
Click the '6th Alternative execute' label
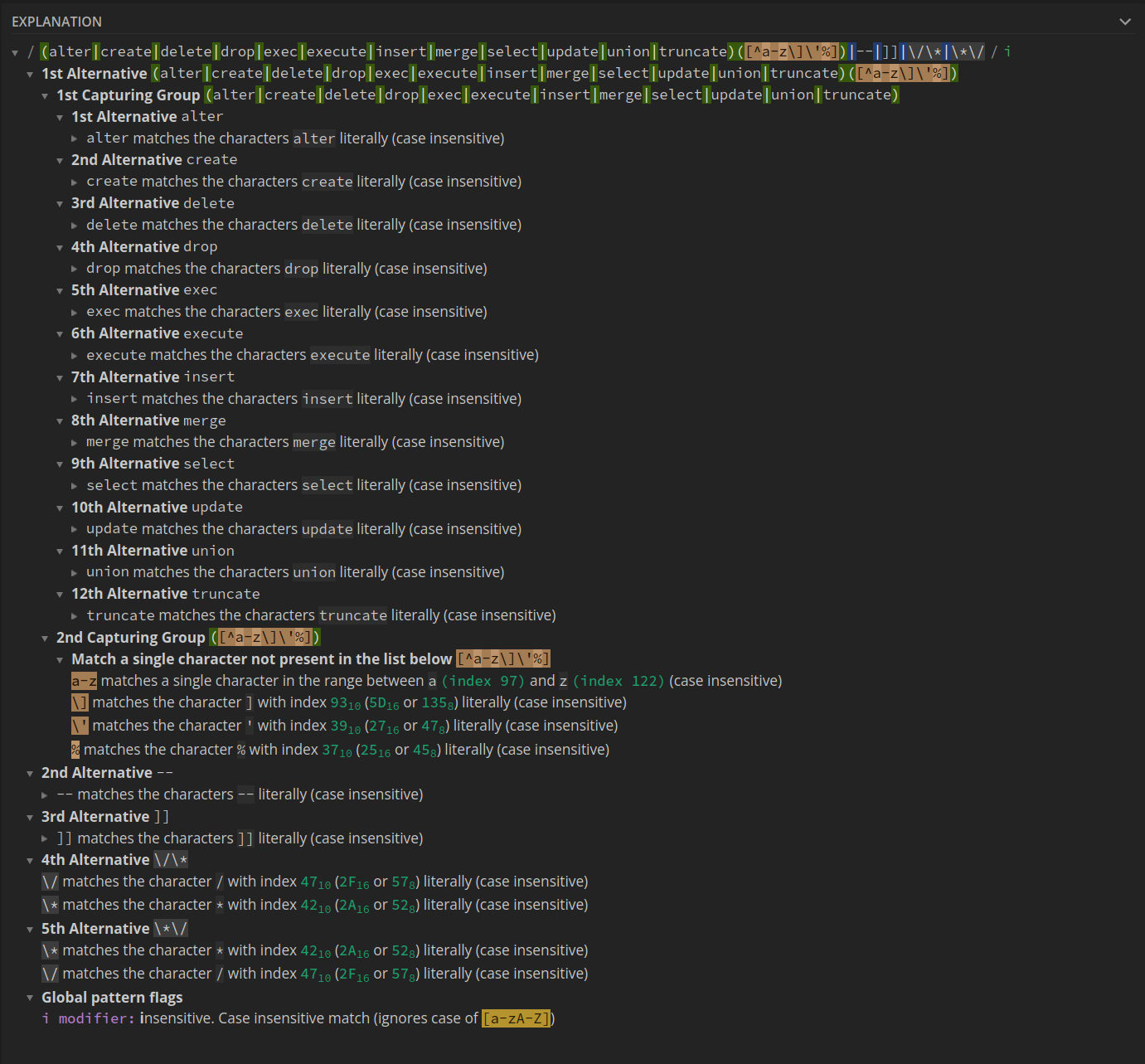[157, 333]
